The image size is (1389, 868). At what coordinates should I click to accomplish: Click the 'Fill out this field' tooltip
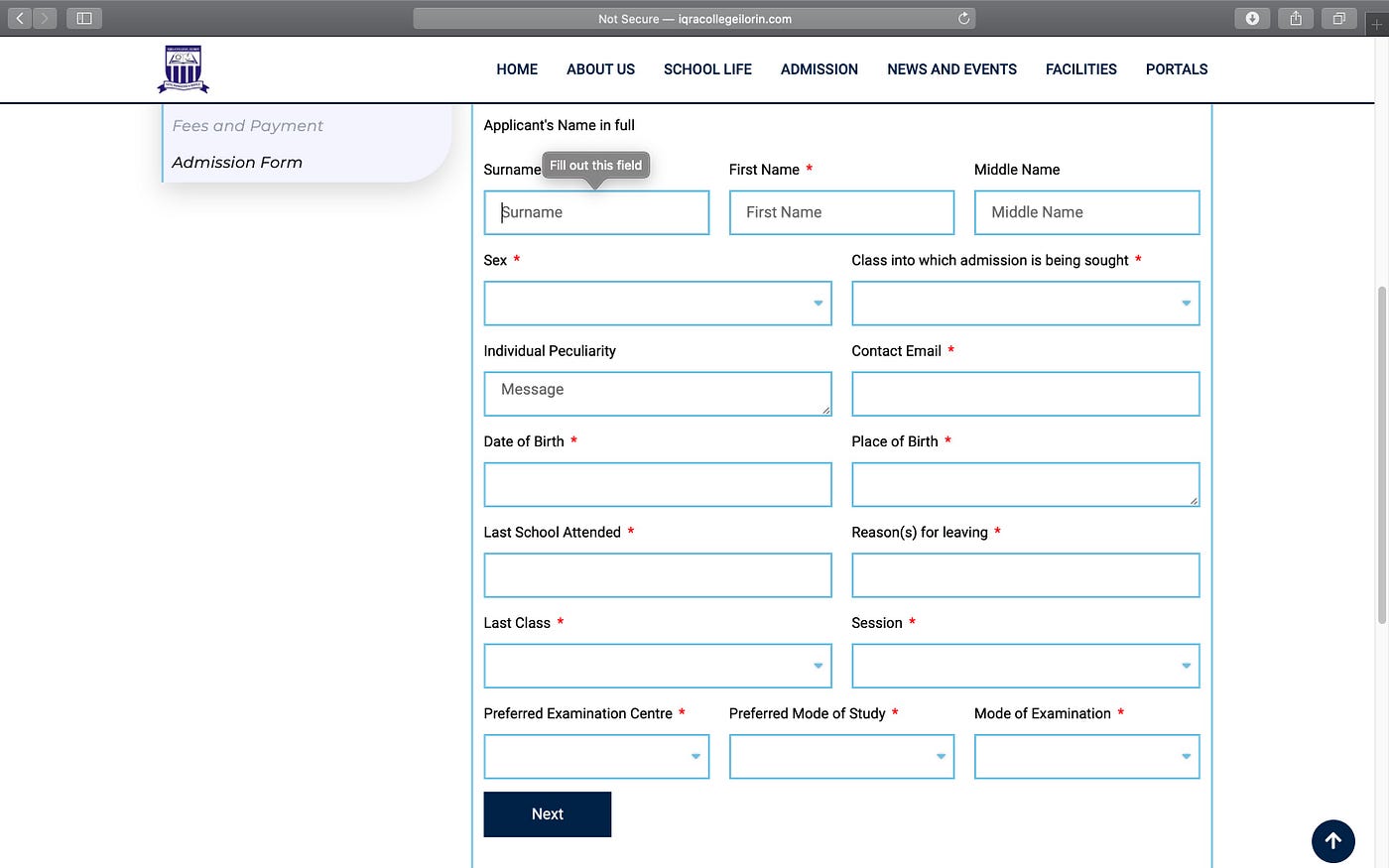pyautogui.click(x=595, y=166)
